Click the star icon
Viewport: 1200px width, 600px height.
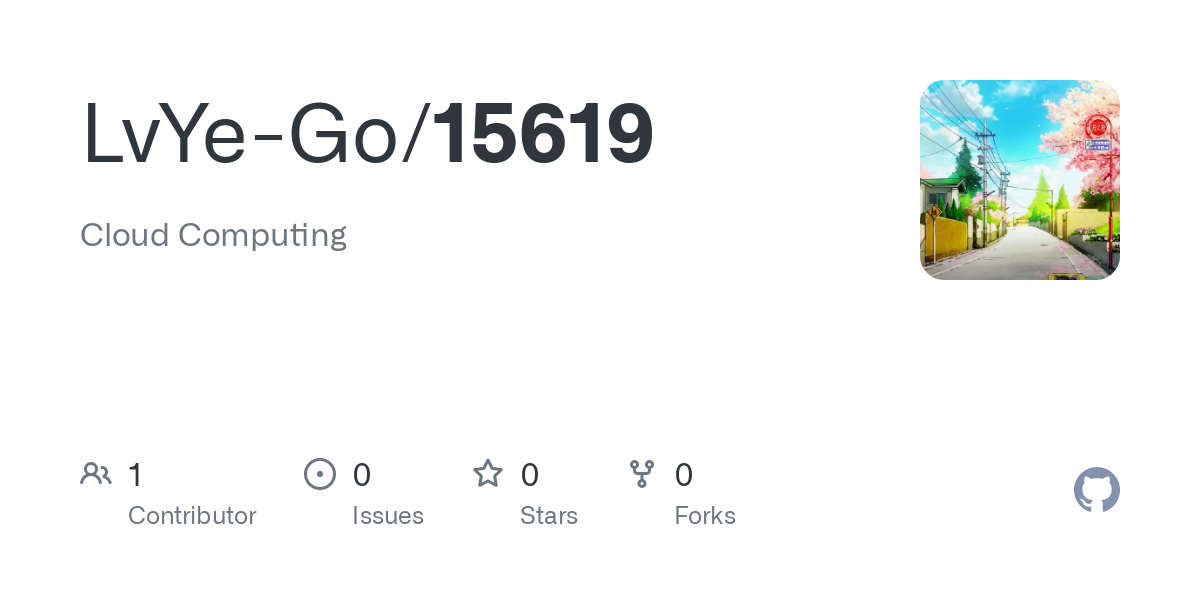point(488,473)
